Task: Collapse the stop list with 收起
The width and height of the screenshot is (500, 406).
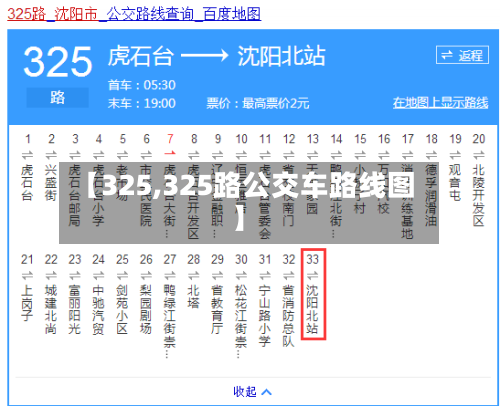Action: 252,392
